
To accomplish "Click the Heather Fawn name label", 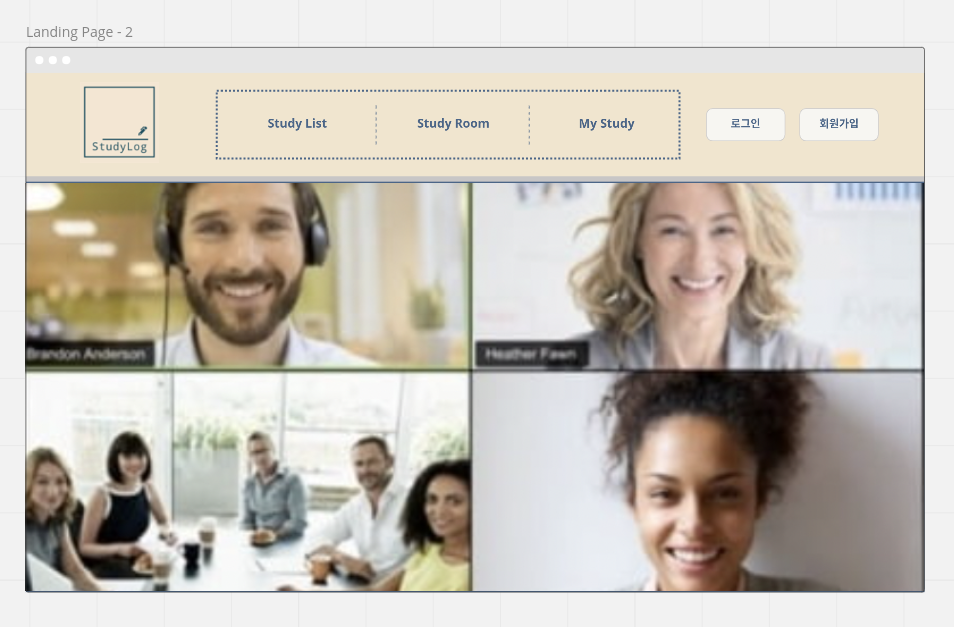I will tap(531, 354).
